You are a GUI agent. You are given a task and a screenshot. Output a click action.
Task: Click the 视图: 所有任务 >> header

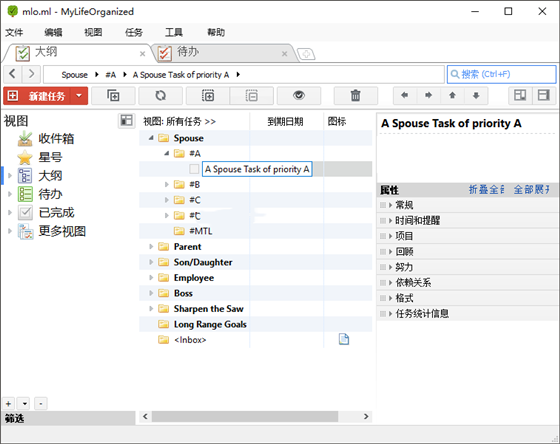coord(179,121)
